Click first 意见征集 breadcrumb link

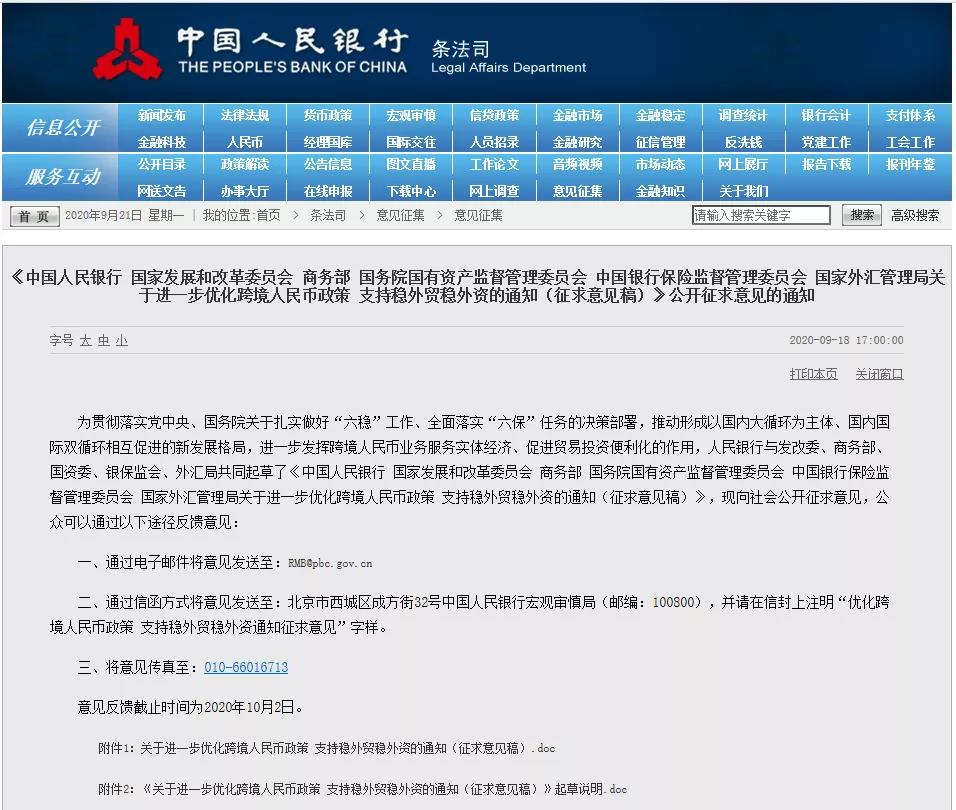(x=400, y=215)
